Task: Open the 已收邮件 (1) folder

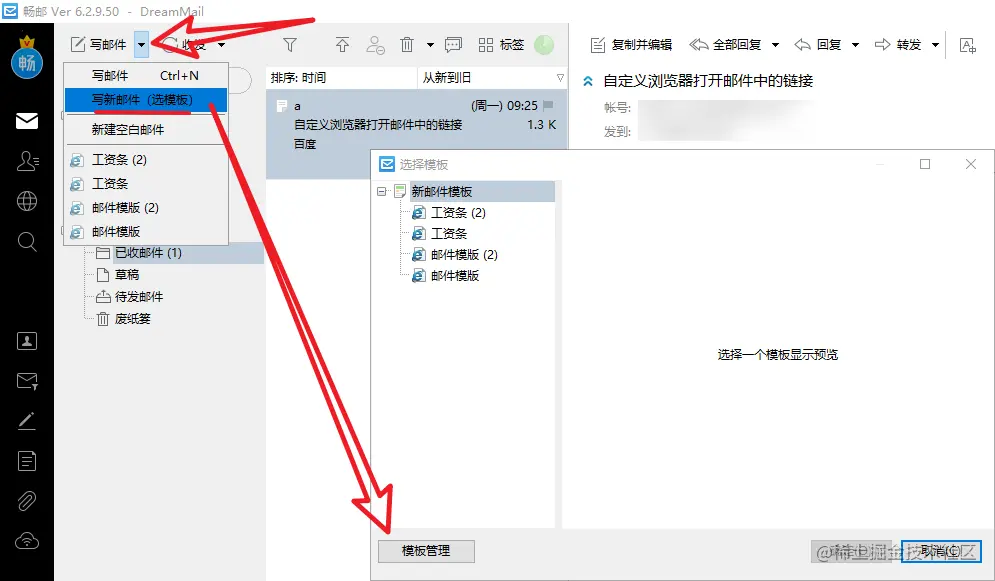Action: pos(148,253)
